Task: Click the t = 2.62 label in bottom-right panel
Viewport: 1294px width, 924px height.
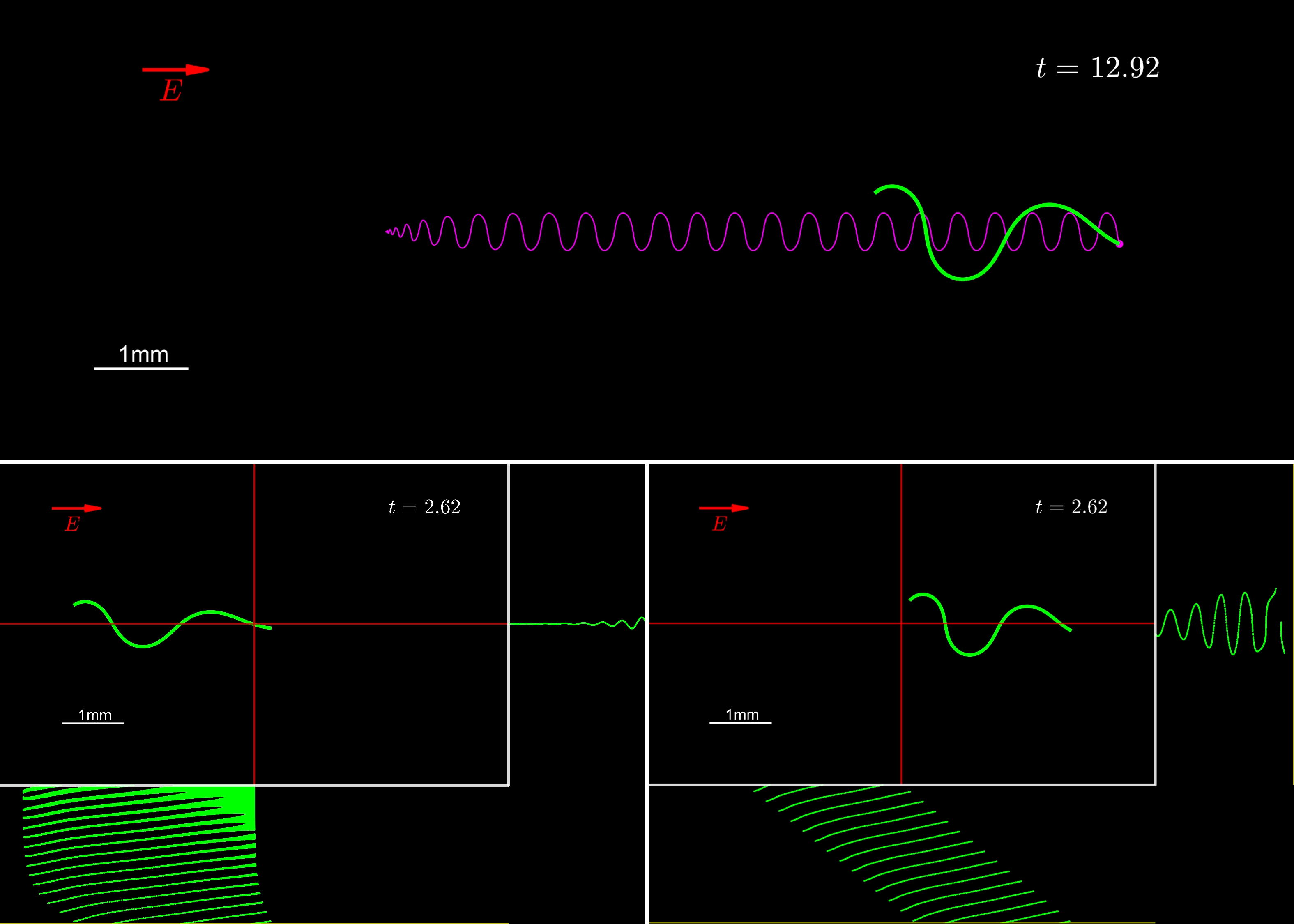Action: tap(1071, 507)
